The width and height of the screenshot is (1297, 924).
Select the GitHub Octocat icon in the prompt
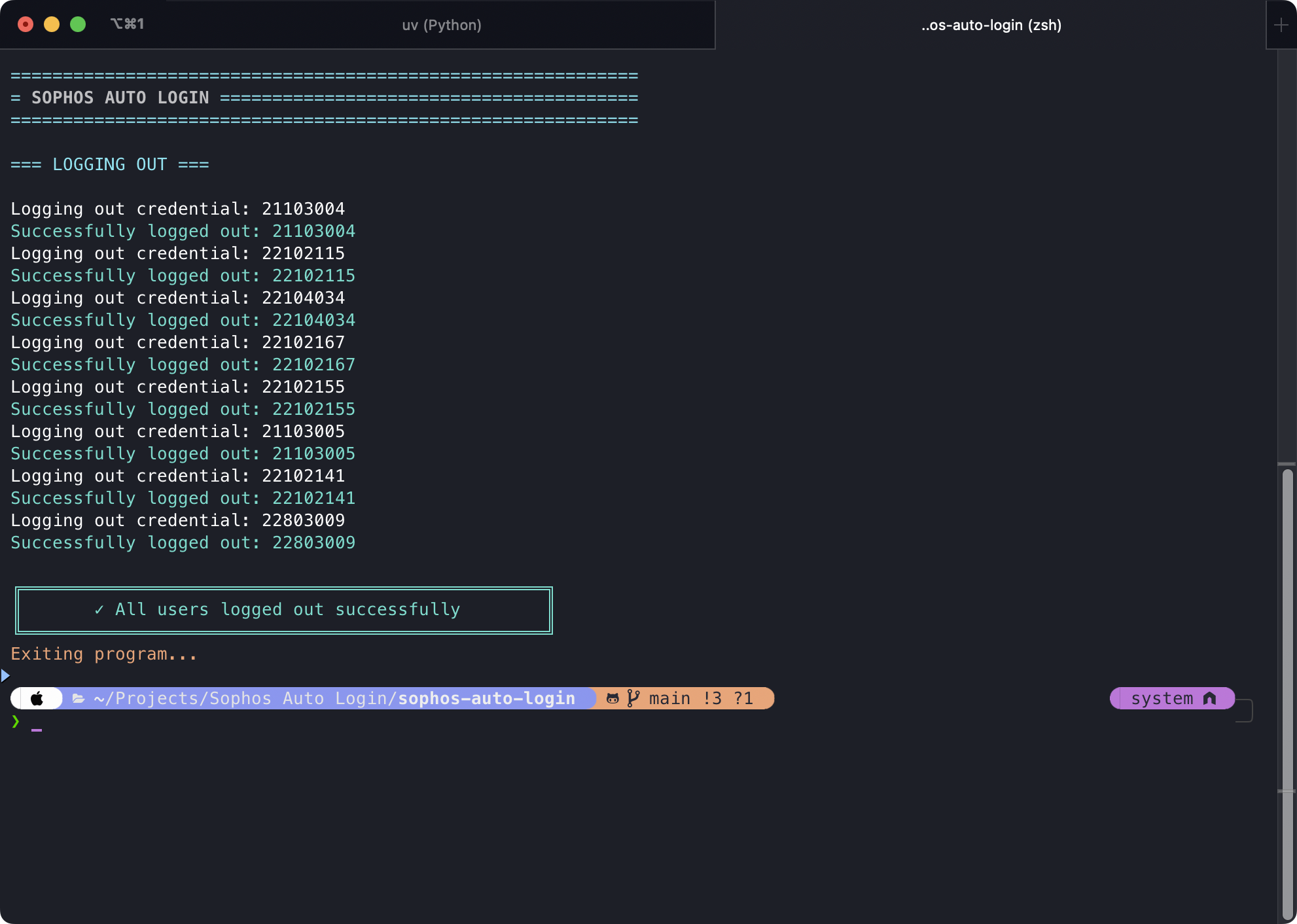[x=613, y=698]
